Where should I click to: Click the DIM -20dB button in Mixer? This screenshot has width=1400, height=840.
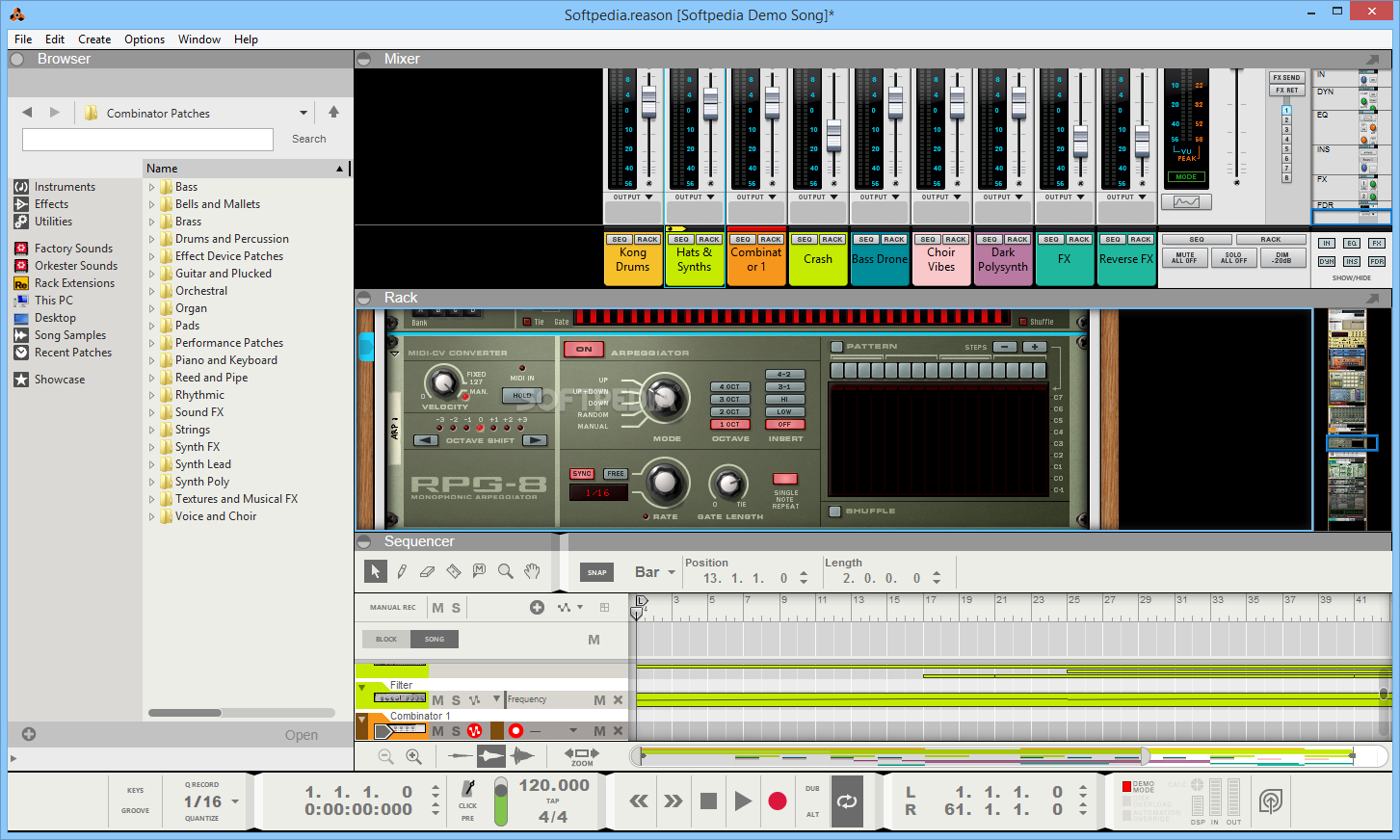pyautogui.click(x=1282, y=258)
